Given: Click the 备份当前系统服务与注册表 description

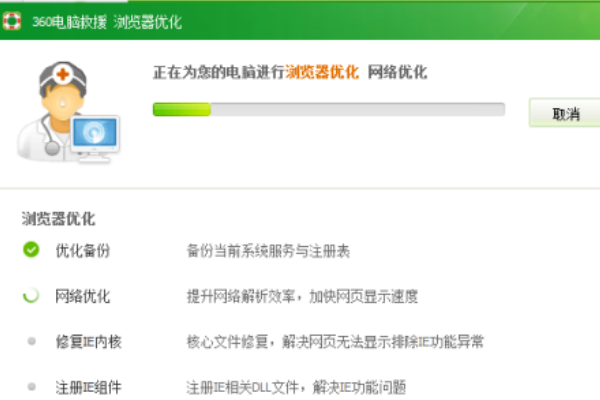Looking at the screenshot, I should click(268, 251).
